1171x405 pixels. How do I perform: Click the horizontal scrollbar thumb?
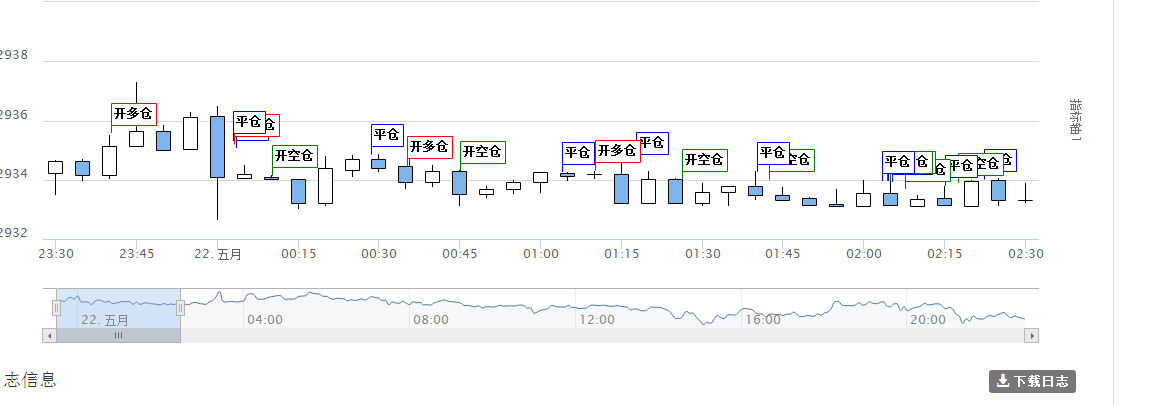pyautogui.click(x=118, y=336)
